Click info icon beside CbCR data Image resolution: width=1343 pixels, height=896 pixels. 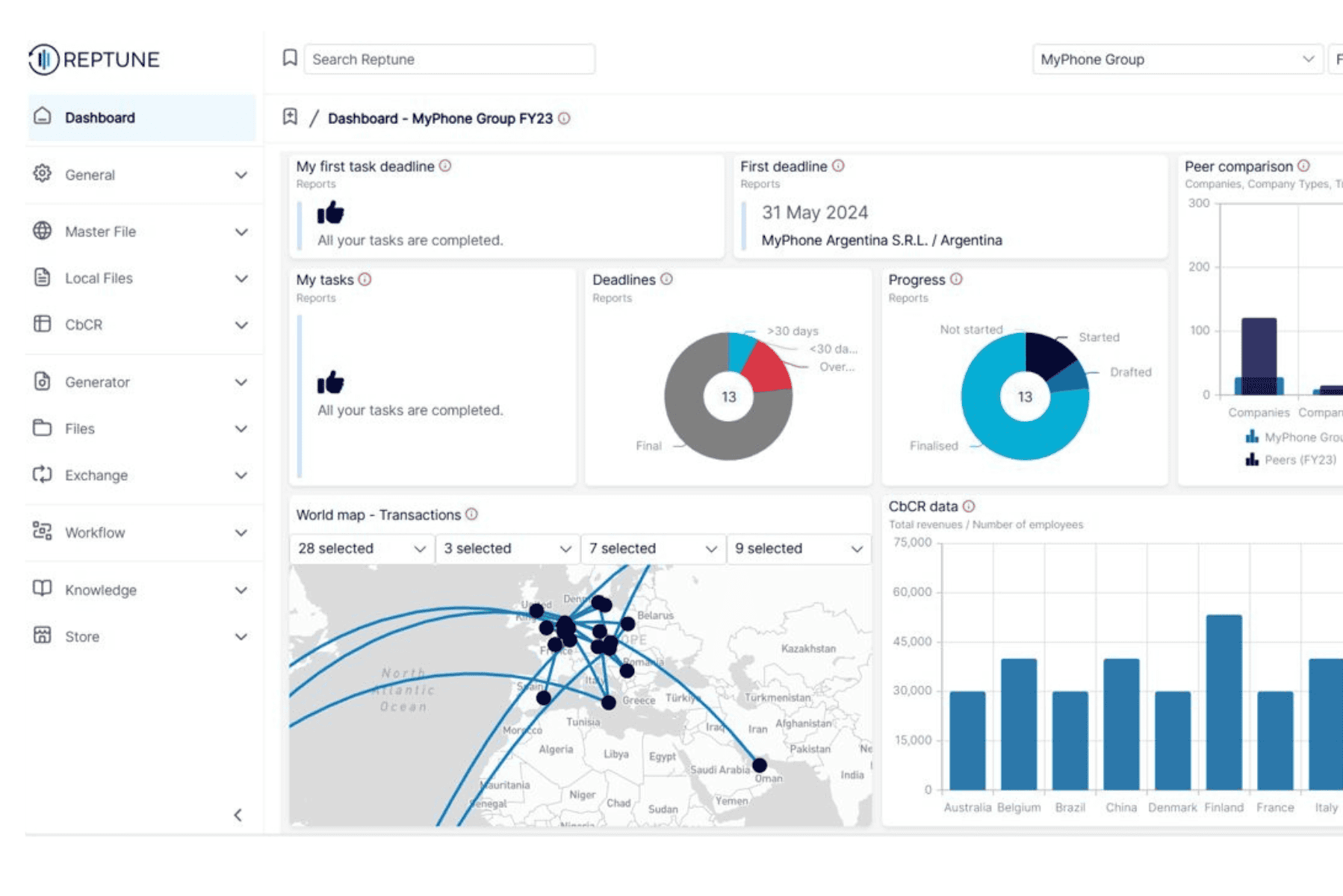[x=969, y=506]
